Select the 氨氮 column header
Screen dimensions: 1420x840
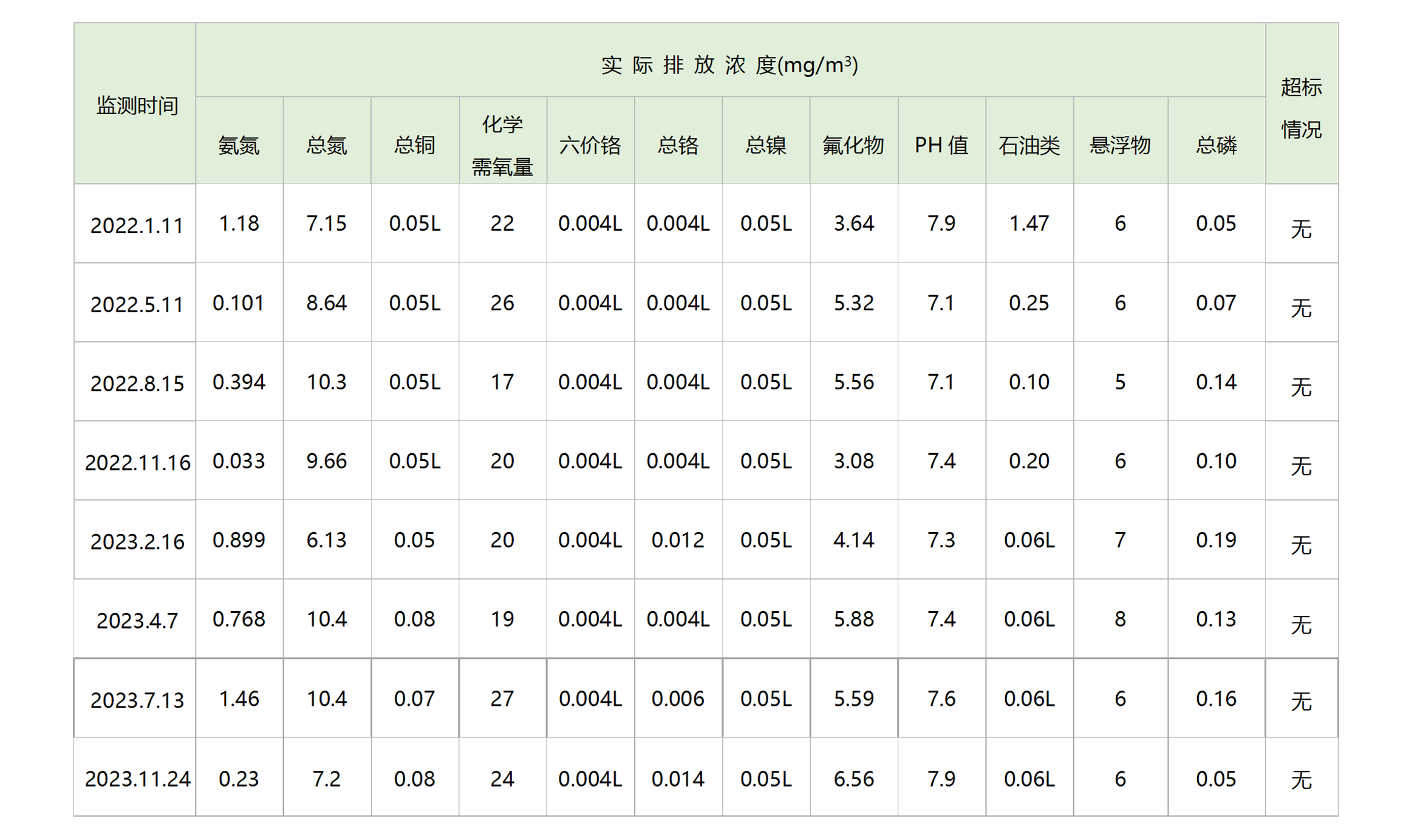tap(239, 145)
